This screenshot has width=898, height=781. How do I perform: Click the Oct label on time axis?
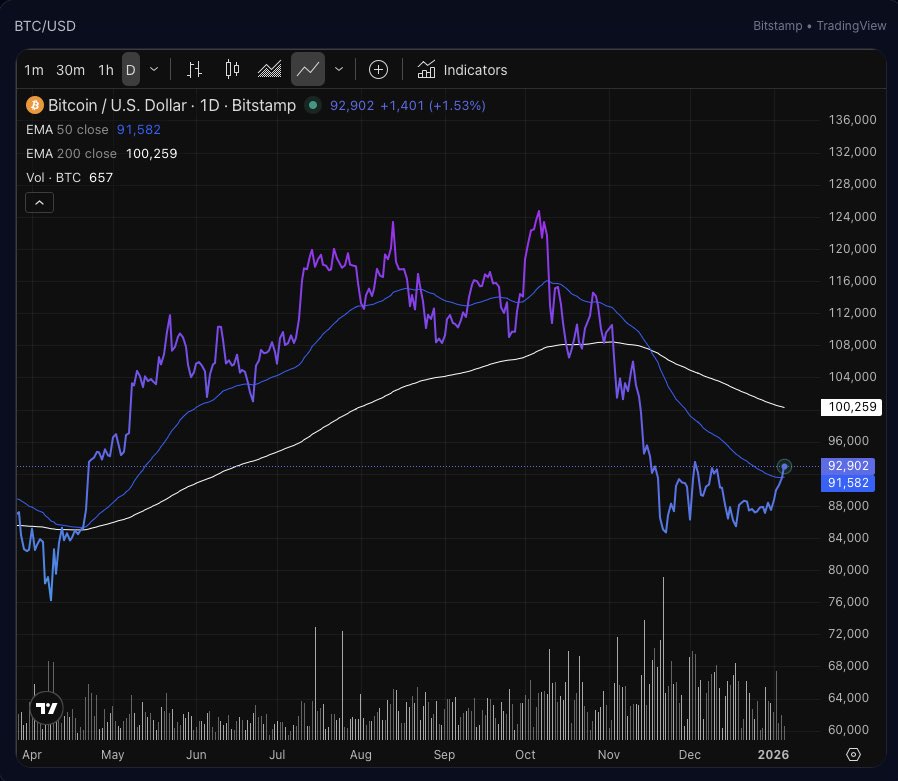point(525,755)
